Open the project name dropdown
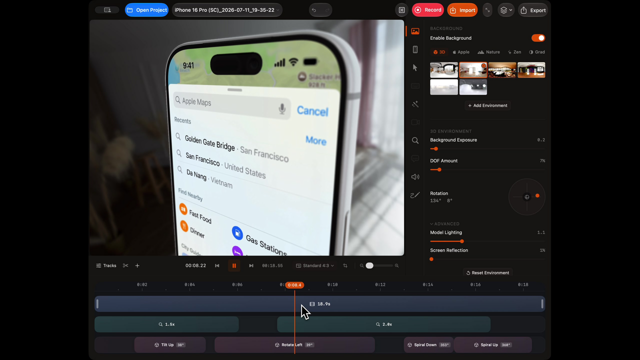640x360 pixels. click(227, 10)
